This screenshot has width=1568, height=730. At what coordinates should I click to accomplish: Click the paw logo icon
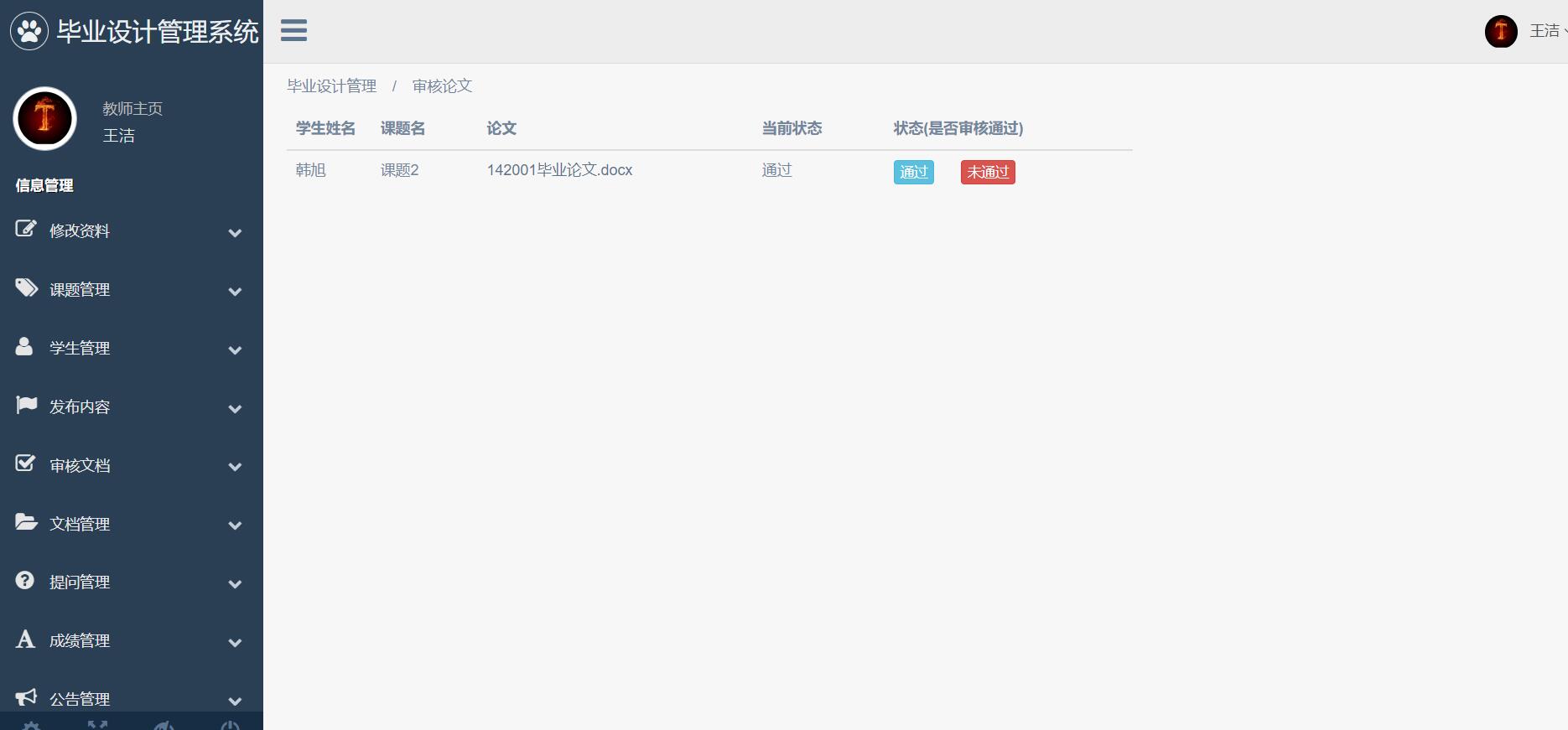[29, 31]
